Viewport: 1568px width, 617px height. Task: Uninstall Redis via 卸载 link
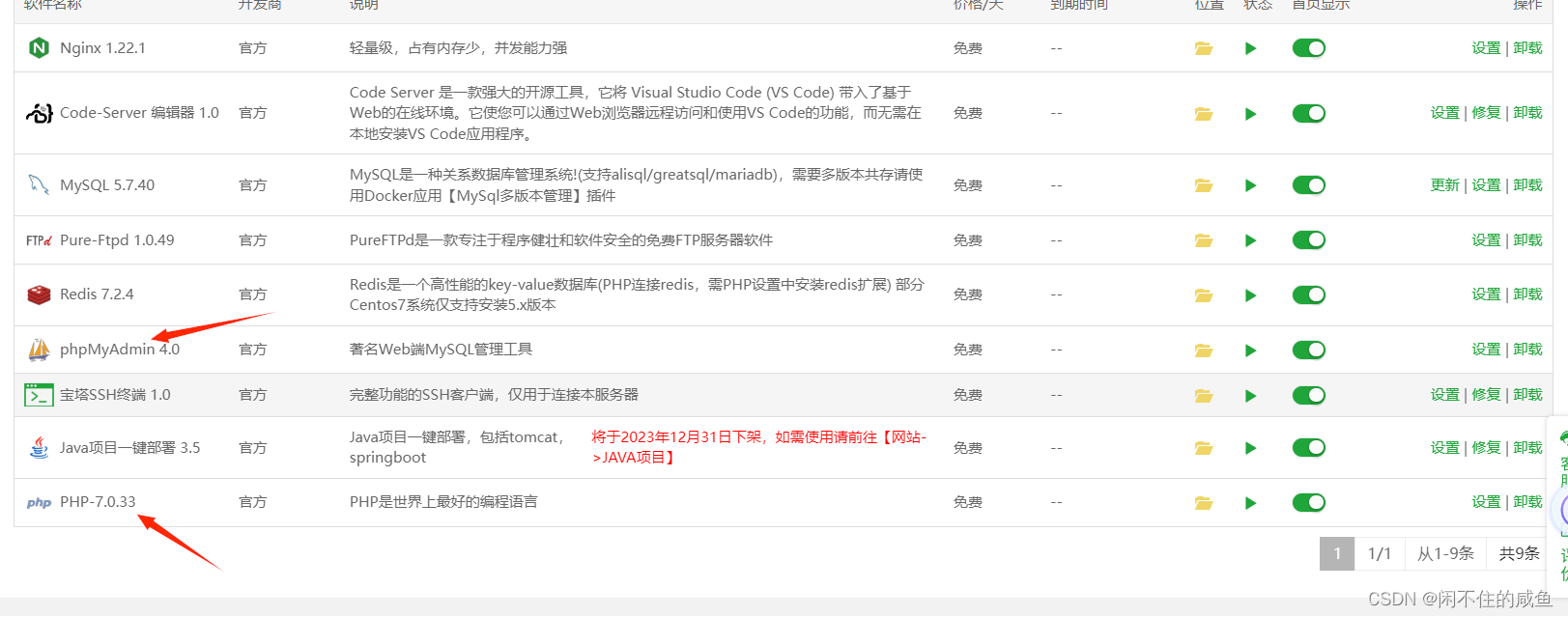click(x=1527, y=294)
